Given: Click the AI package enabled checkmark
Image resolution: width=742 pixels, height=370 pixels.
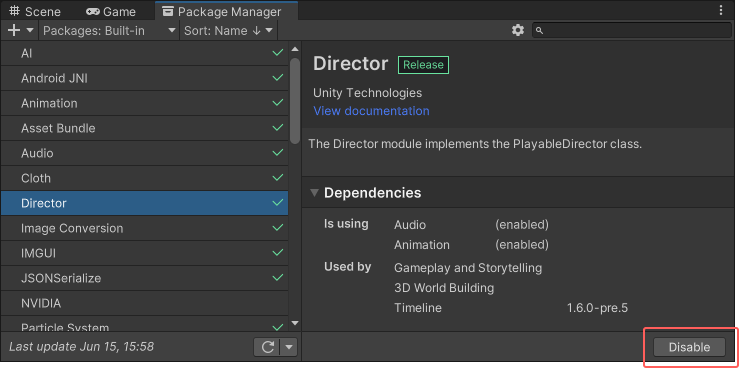Looking at the screenshot, I should pos(278,53).
